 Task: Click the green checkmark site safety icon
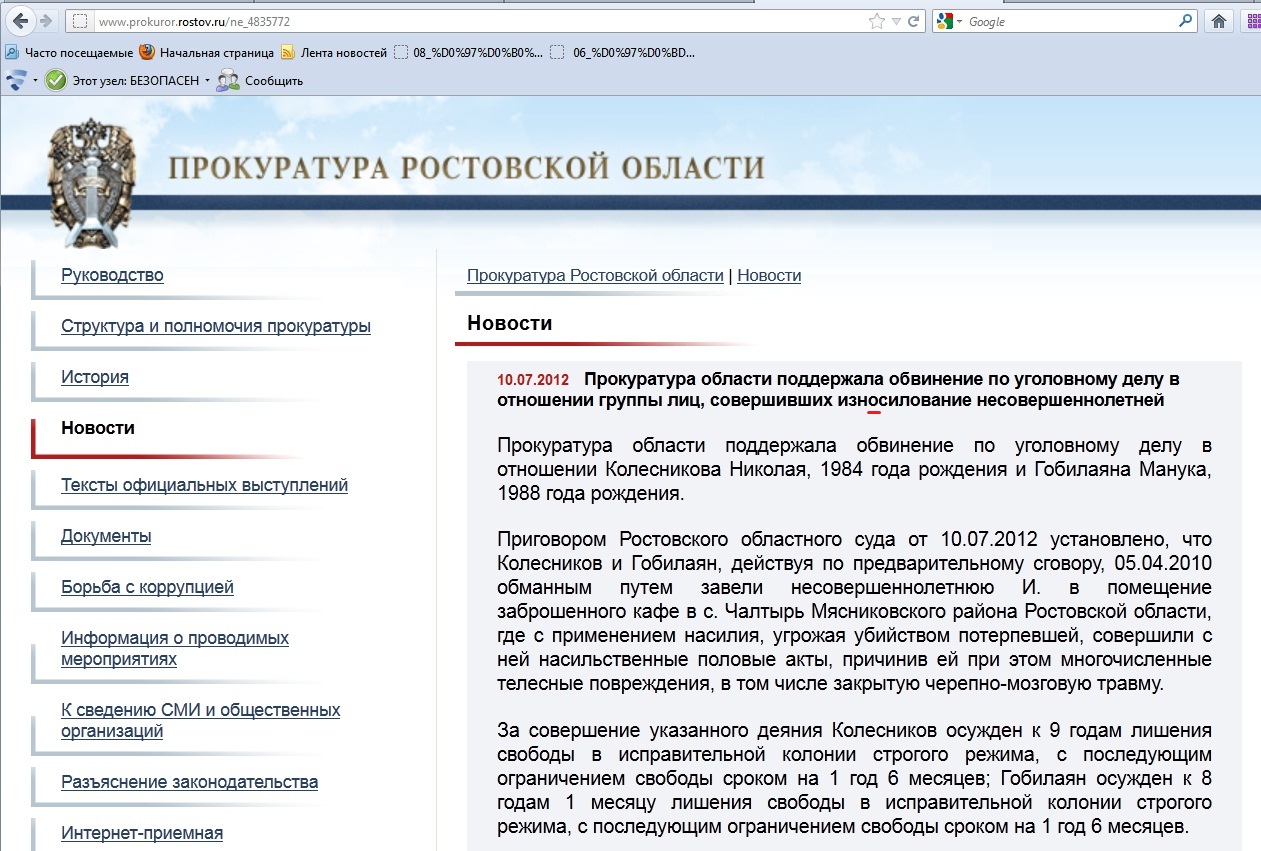[x=56, y=80]
